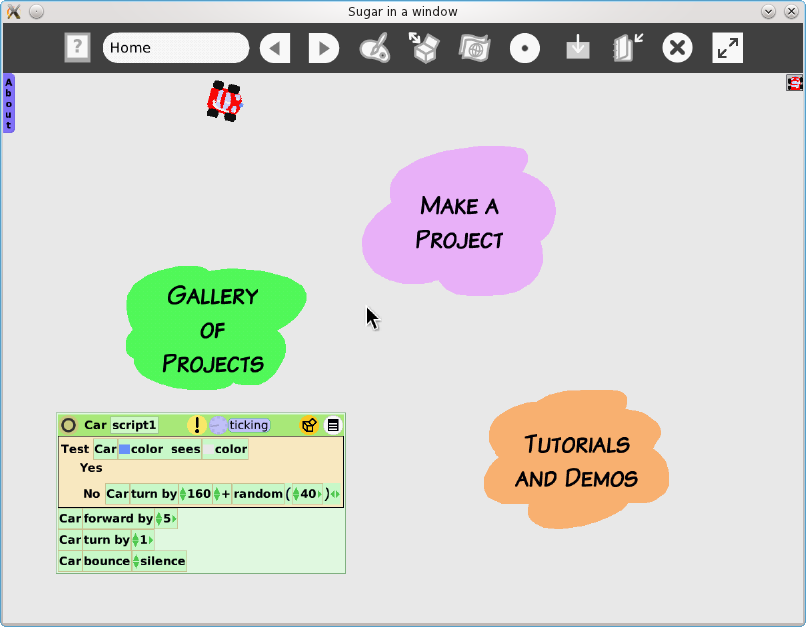Click the white circle share button

[x=525, y=48]
